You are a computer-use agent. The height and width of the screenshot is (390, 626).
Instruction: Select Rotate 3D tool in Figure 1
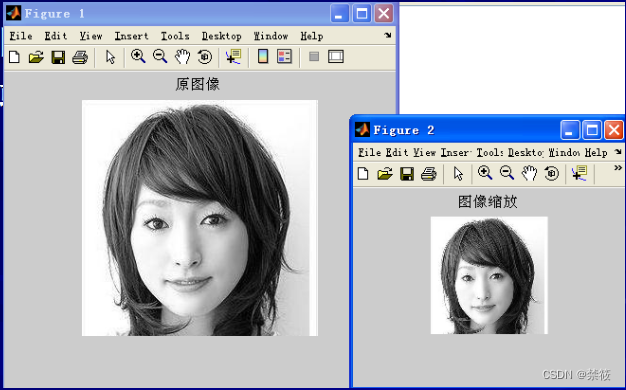205,57
